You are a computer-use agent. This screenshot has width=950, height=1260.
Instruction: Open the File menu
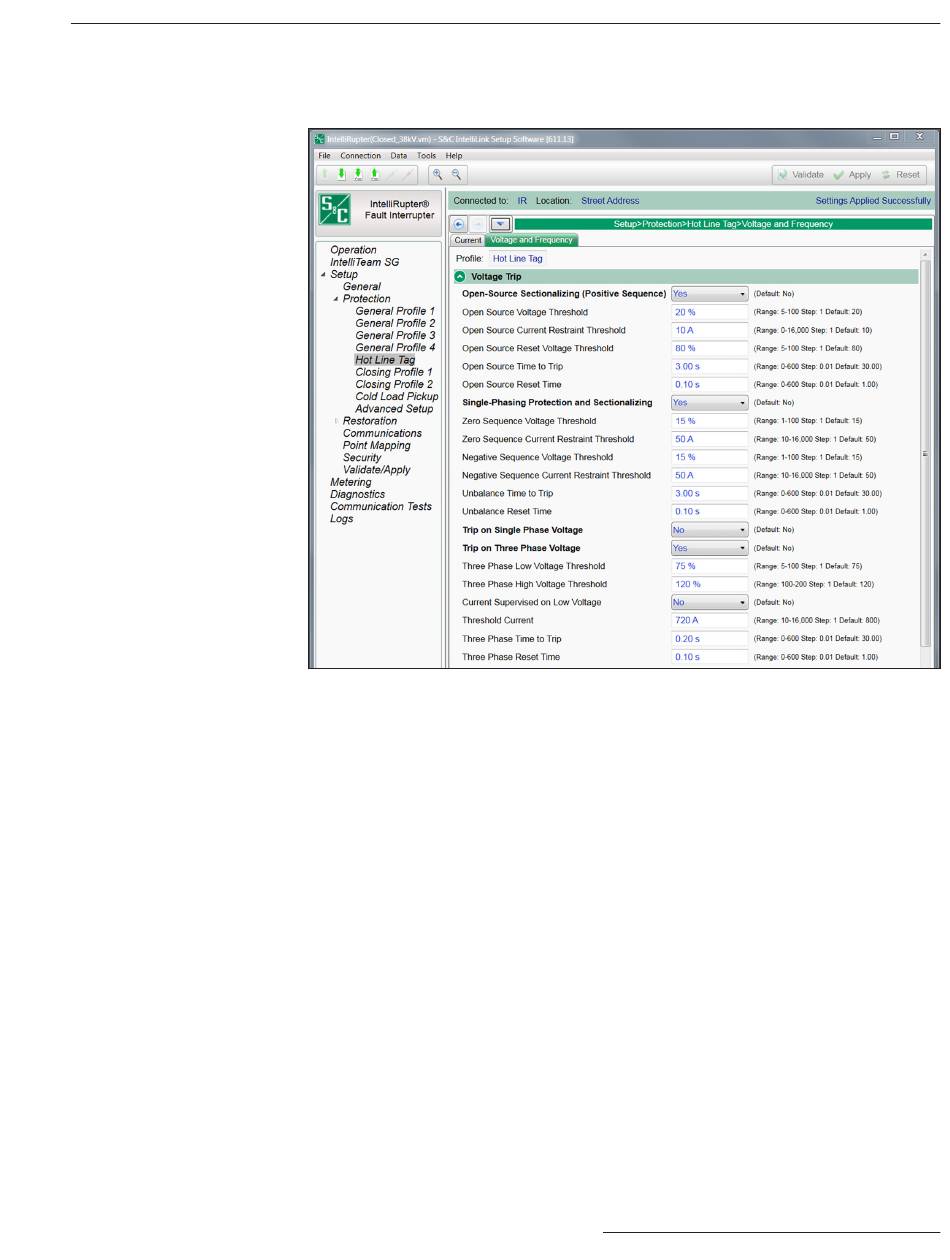click(324, 156)
